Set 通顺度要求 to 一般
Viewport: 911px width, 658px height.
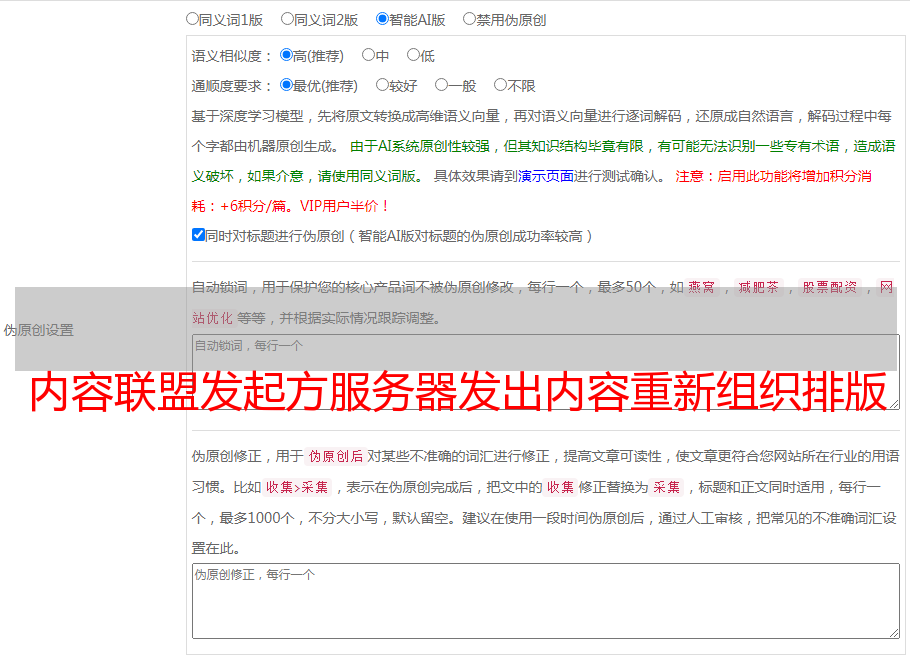[442, 85]
